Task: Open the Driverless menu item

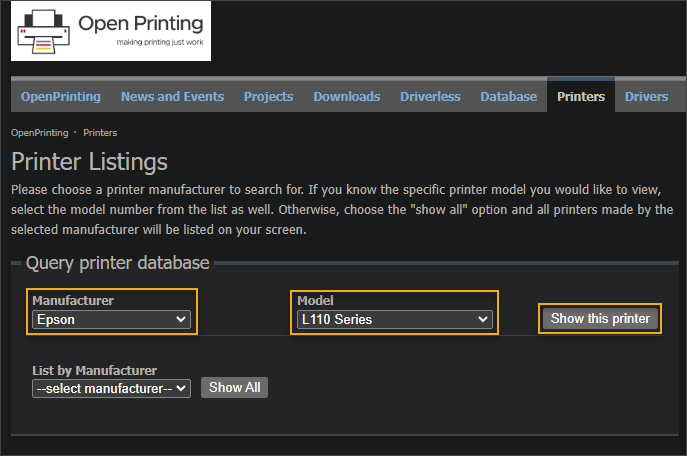Action: pos(430,96)
